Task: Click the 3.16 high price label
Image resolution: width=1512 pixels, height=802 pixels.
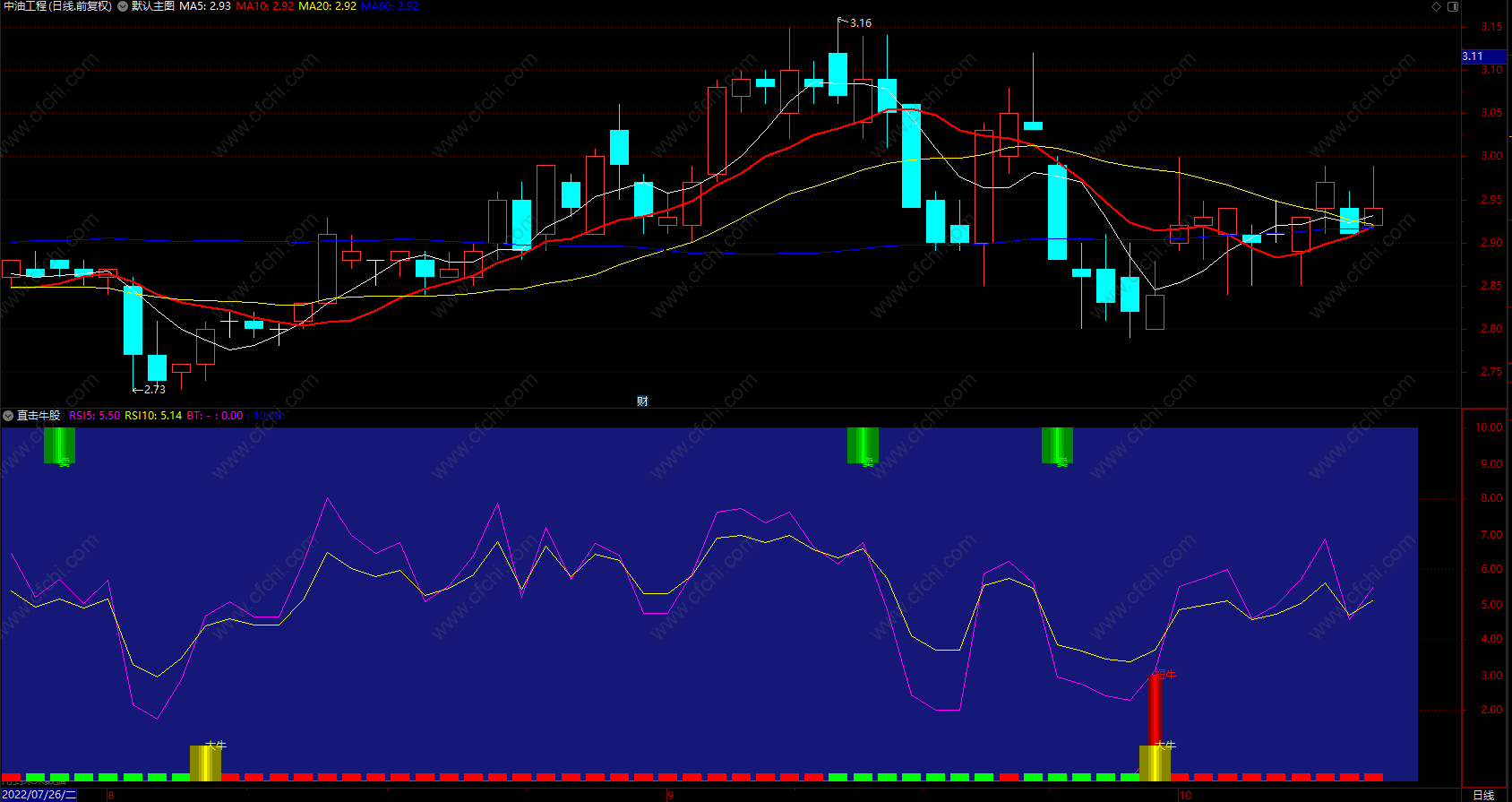Action: [860, 23]
